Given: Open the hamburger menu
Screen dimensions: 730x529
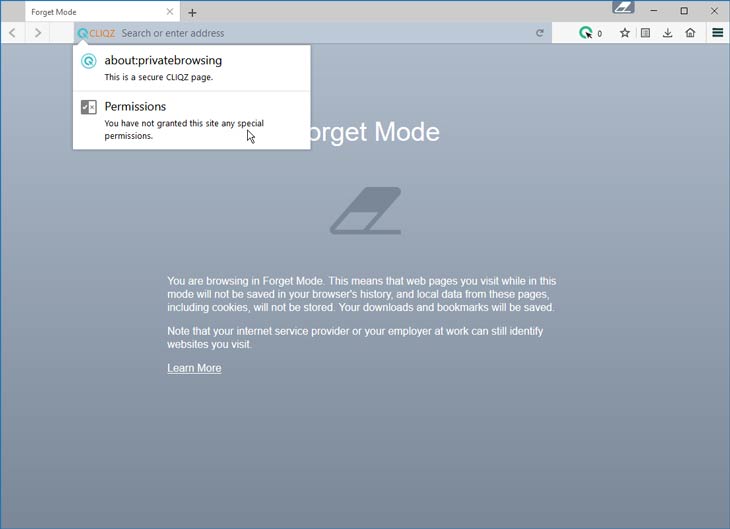Looking at the screenshot, I should pyautogui.click(x=717, y=33).
